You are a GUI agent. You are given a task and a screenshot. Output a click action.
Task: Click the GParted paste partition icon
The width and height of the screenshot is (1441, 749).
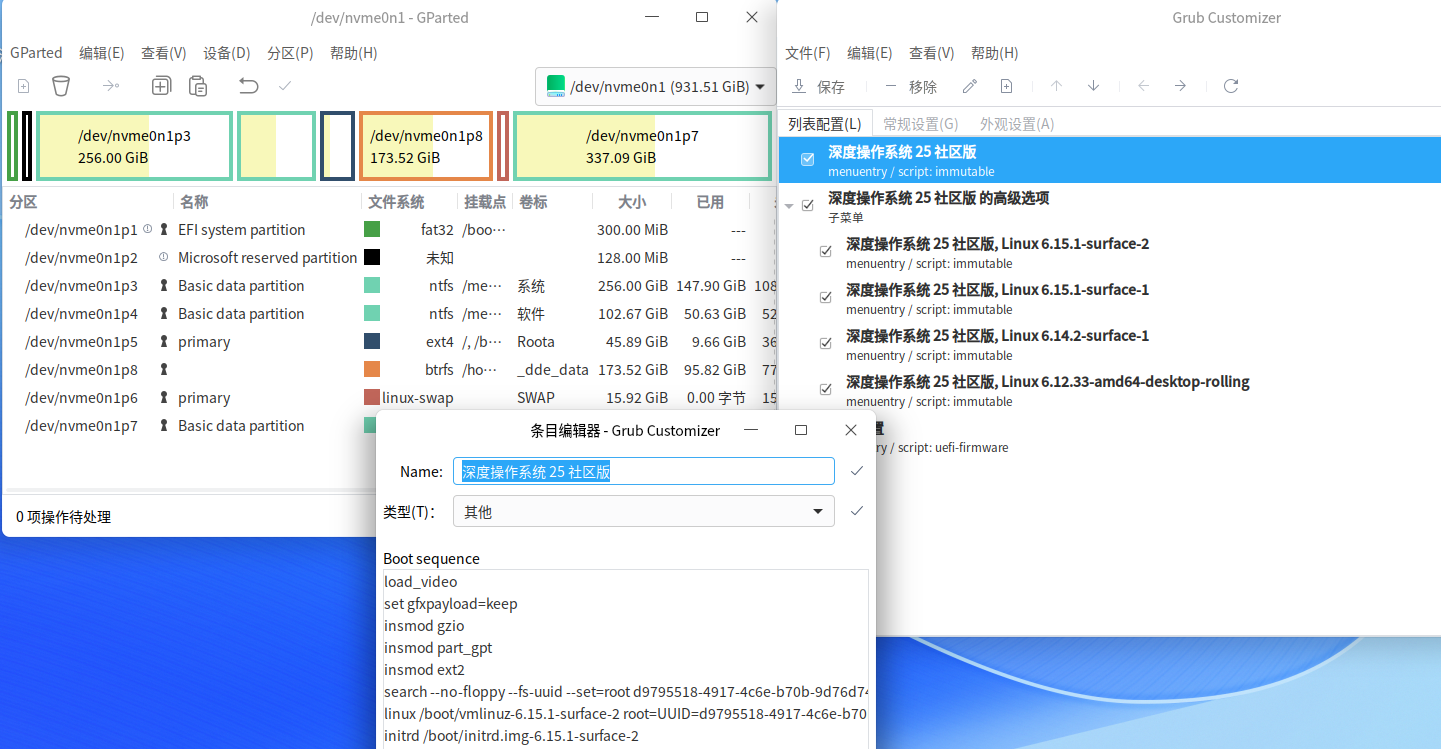click(198, 86)
